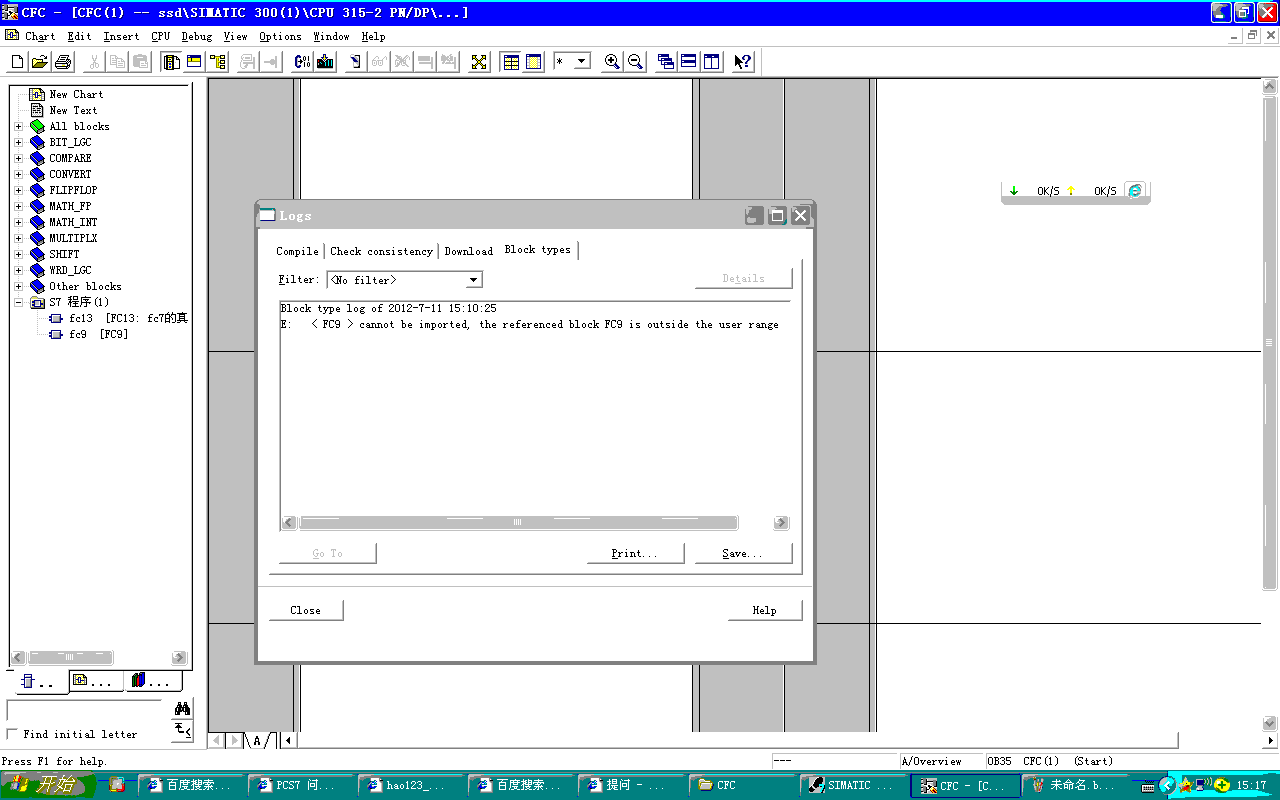Open the Debug menu
The height and width of the screenshot is (800, 1280).
coord(197,36)
